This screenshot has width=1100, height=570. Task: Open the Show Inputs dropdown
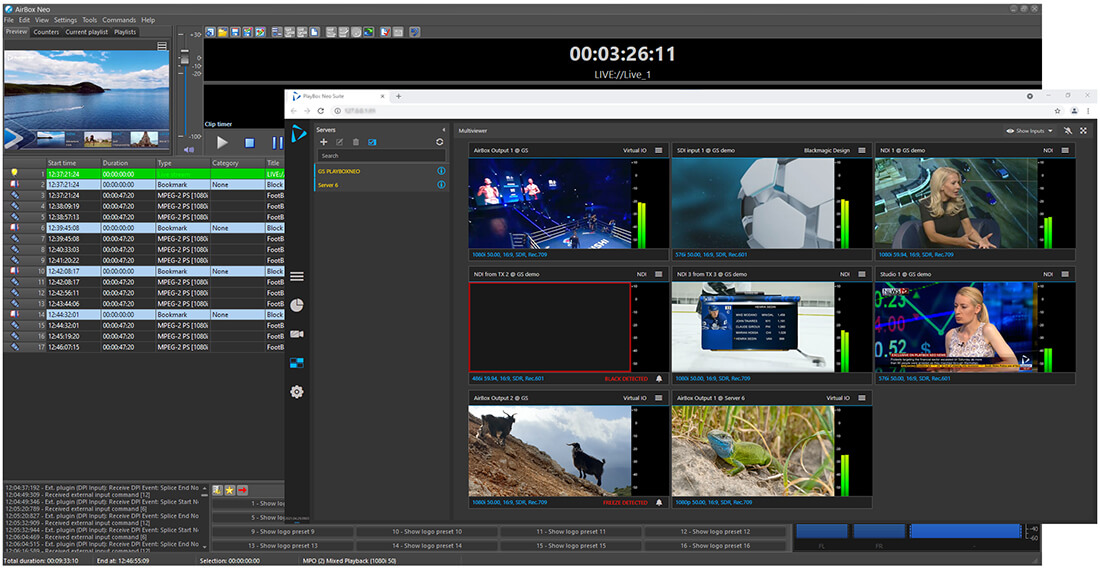coord(1029,131)
